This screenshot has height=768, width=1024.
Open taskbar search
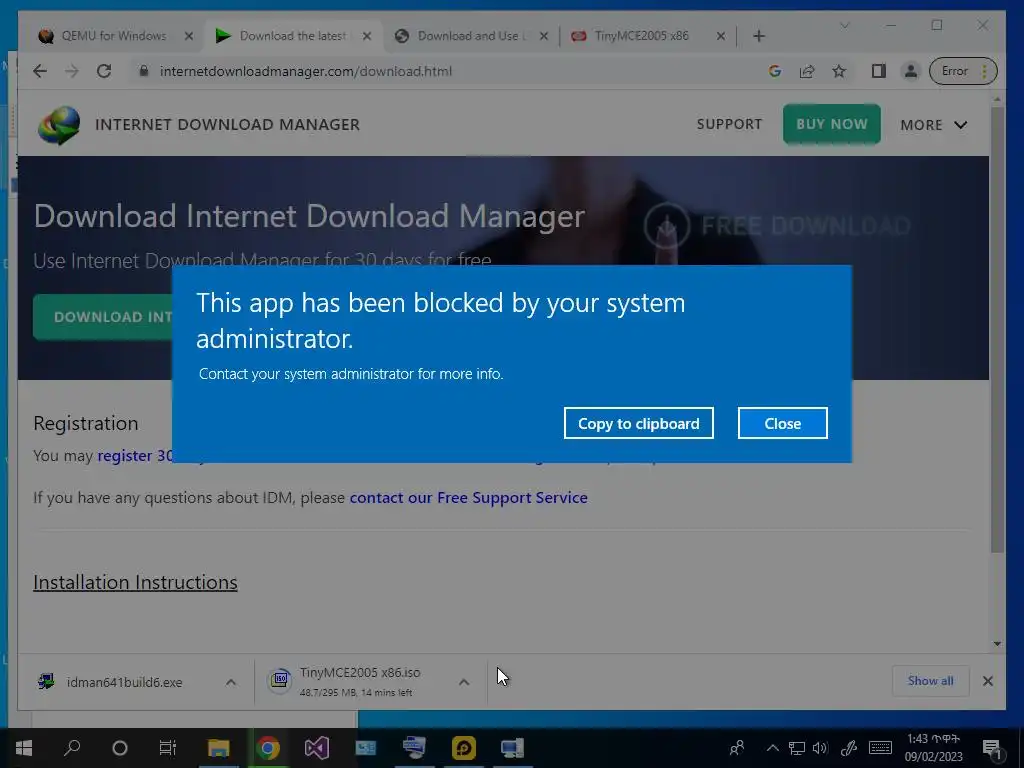tap(72, 748)
